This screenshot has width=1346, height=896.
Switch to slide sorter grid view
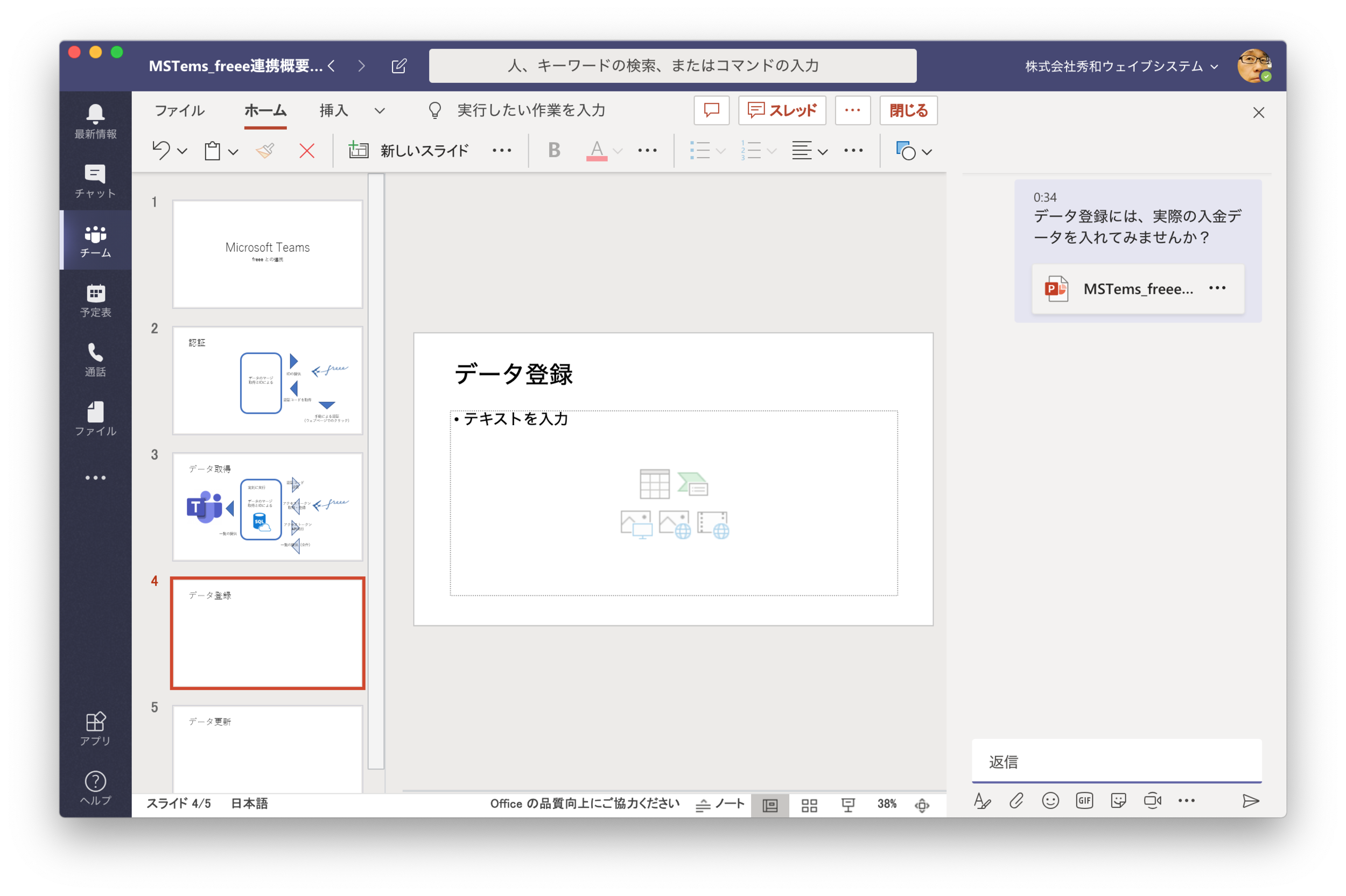(x=809, y=805)
